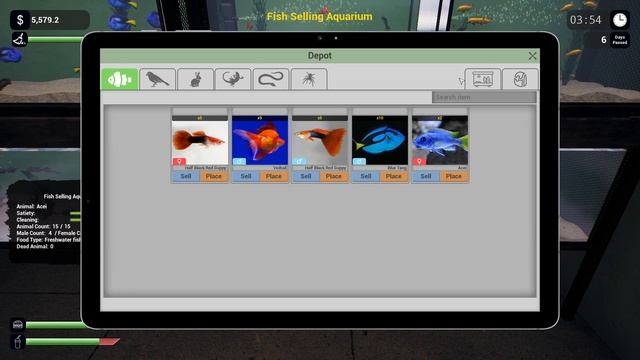Image resolution: width=640 pixels, height=360 pixels.
Task: Click the Fish Selling Aquarium heading
Action: (320, 17)
